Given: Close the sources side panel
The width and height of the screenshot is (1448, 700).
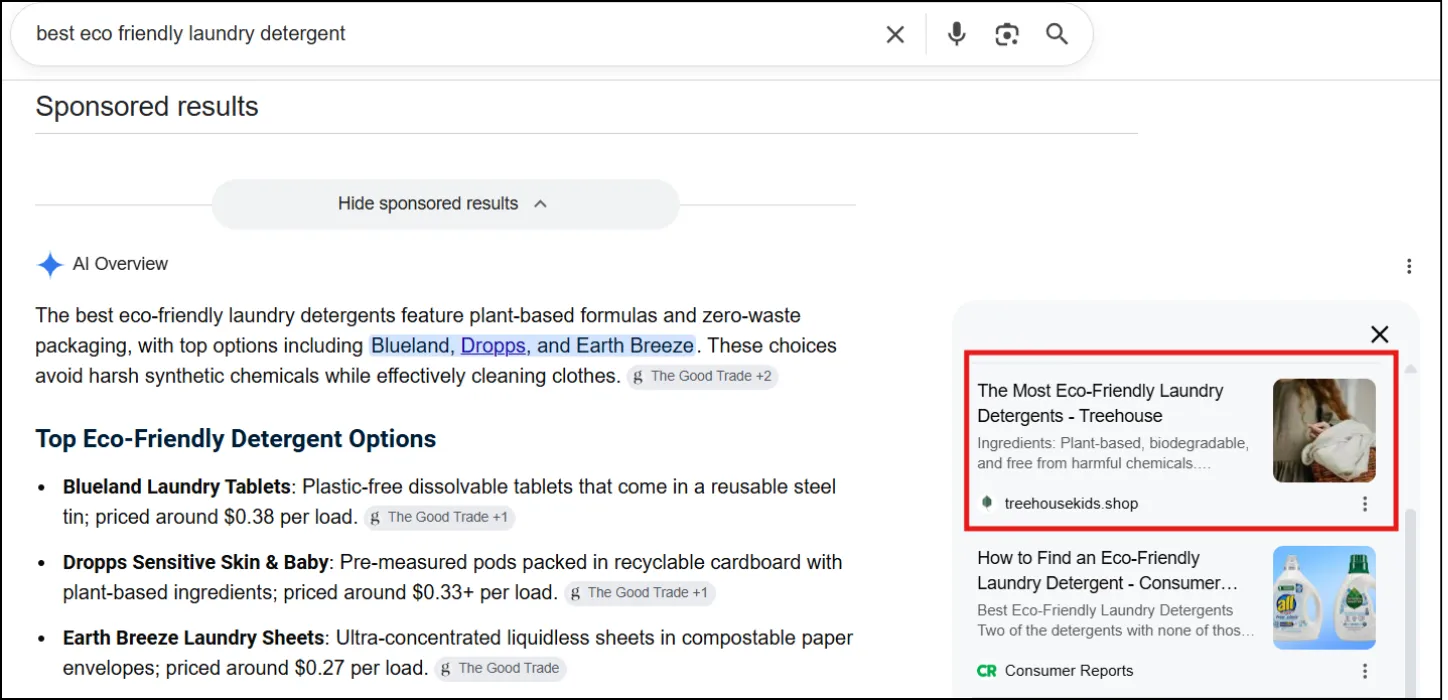Looking at the screenshot, I should [1380, 334].
